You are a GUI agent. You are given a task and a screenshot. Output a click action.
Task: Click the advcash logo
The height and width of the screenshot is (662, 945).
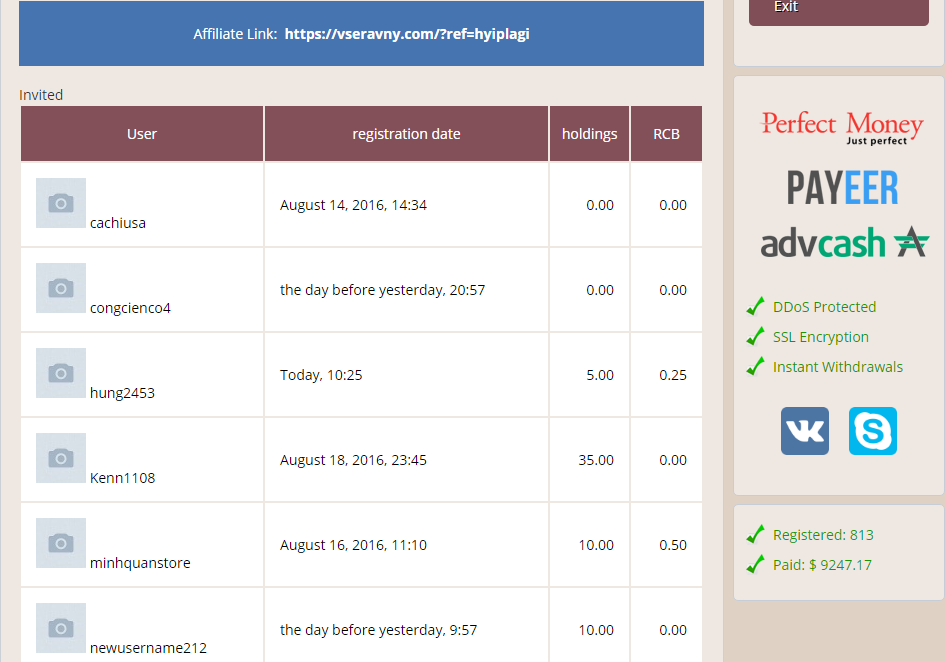[844, 242]
